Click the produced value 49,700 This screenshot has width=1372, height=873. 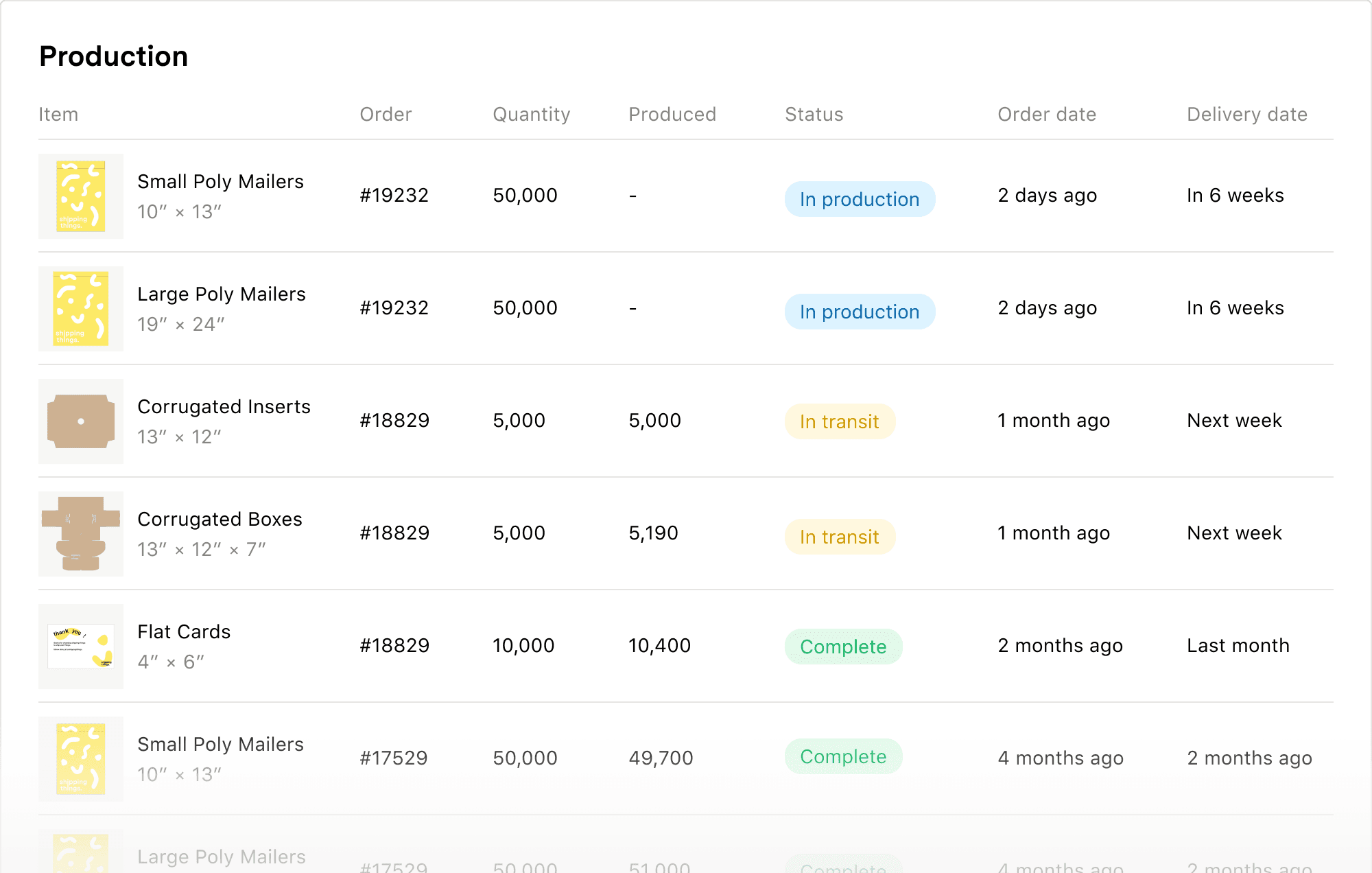coord(661,758)
